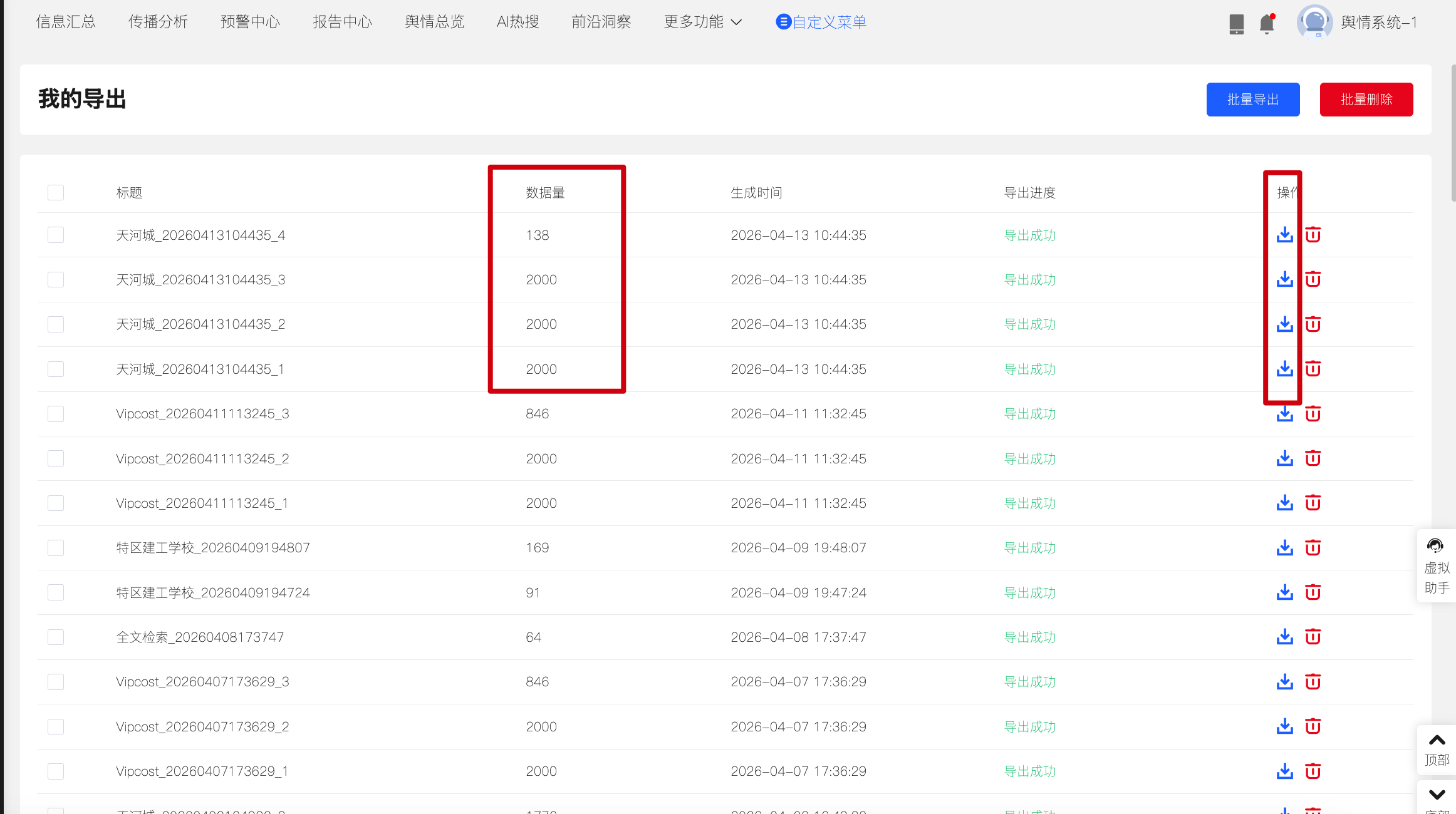Delete 天河城_20260413104435_3 export
This screenshot has width=1456, height=814.
(x=1313, y=279)
